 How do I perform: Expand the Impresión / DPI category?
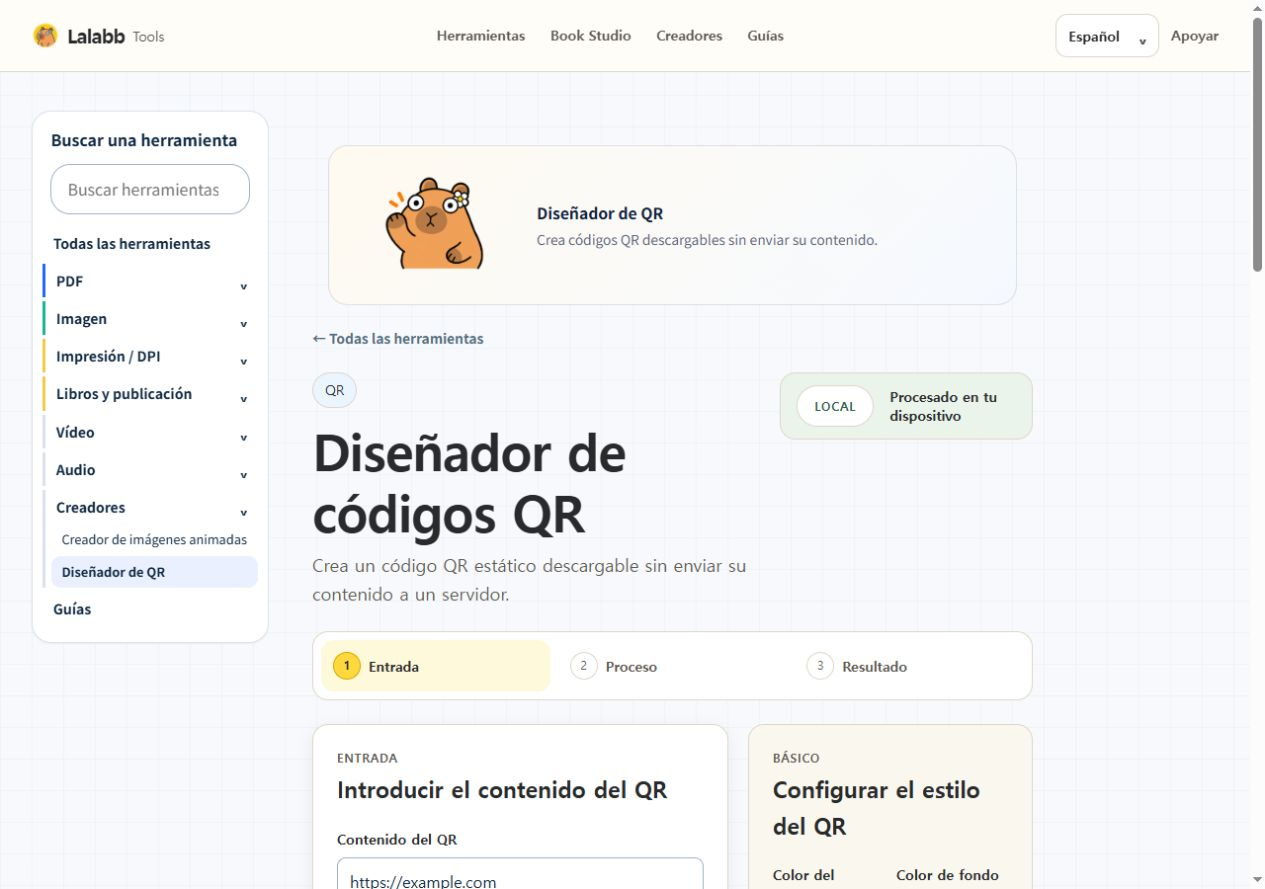pos(150,357)
